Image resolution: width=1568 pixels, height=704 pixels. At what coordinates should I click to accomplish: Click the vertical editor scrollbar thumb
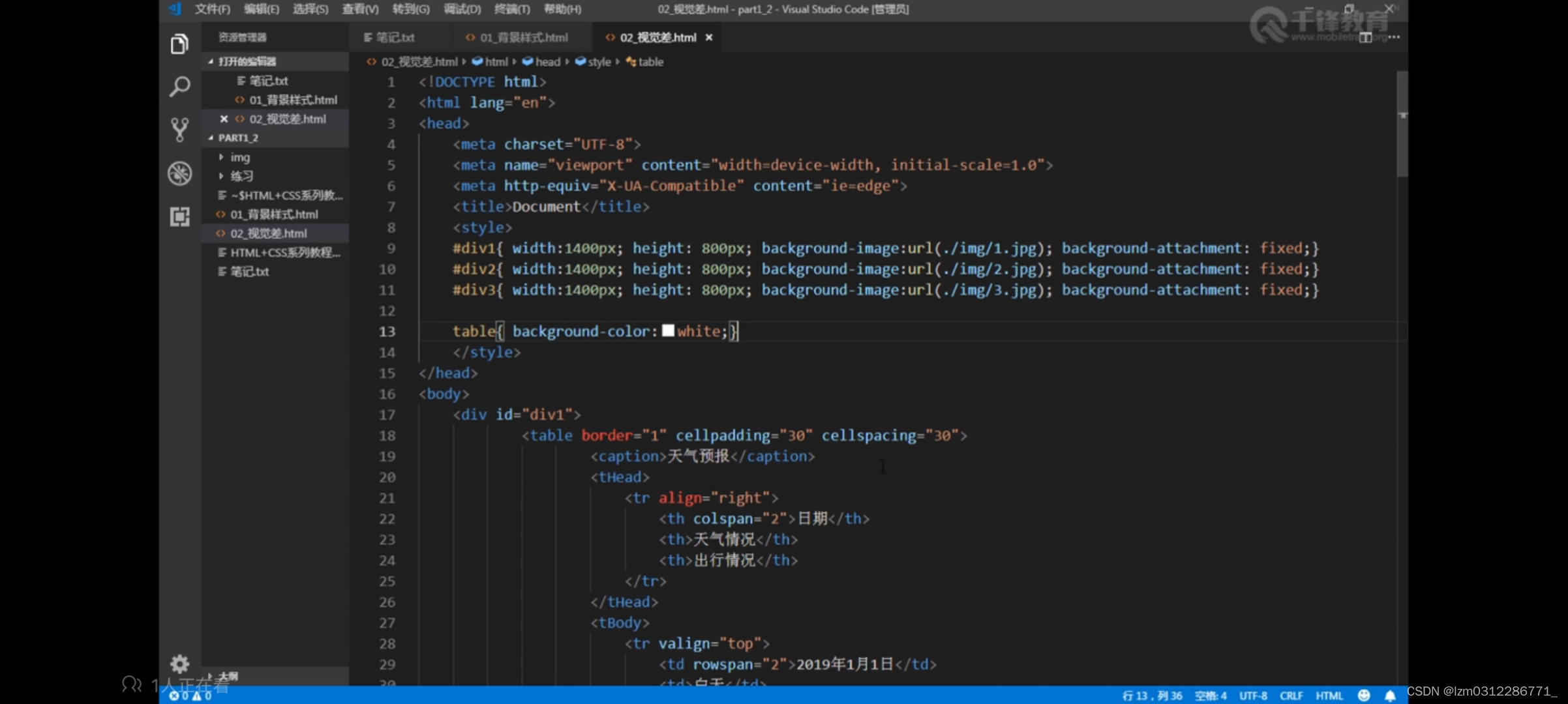point(1402,124)
